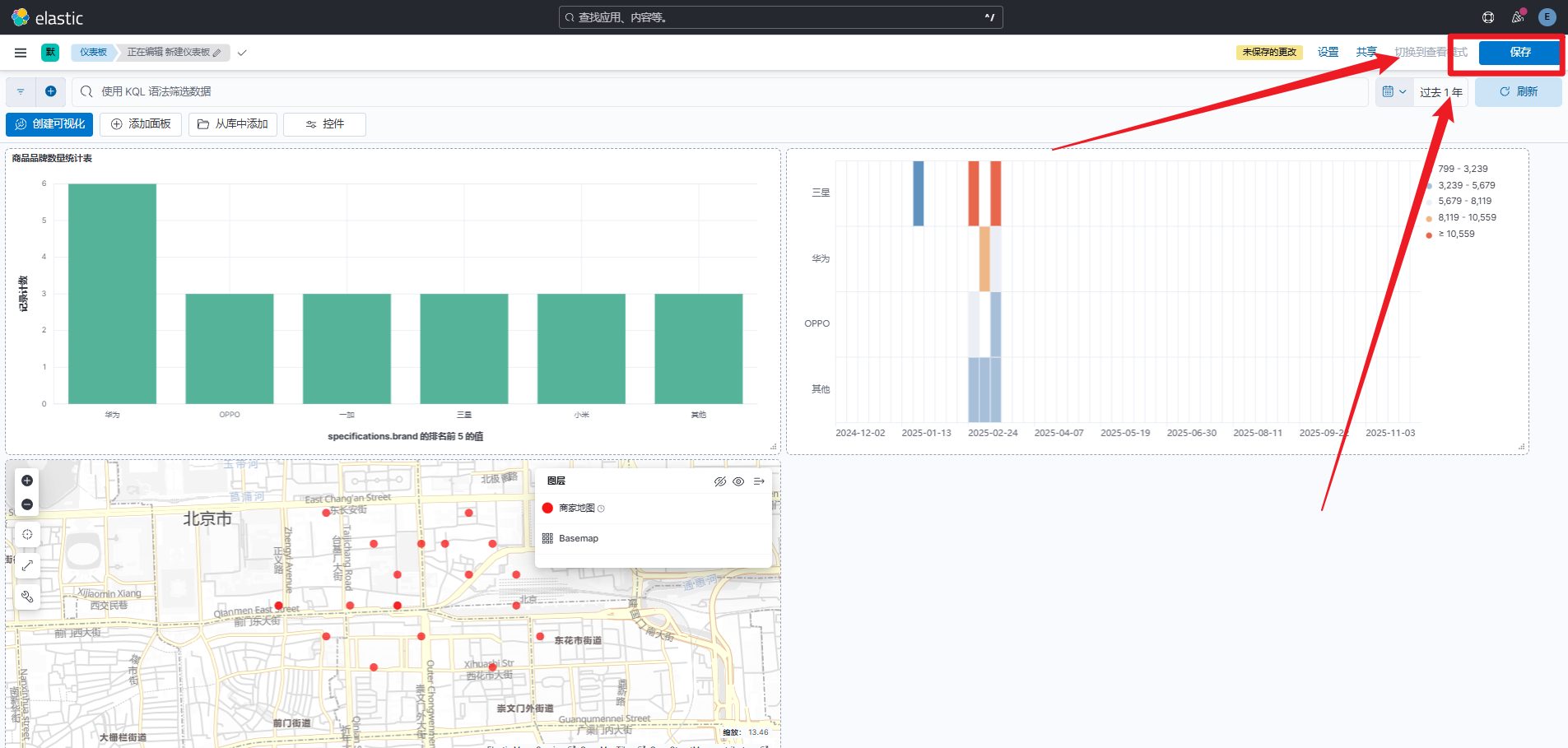Viewport: 1568px width, 748px height.
Task: Click the 三星 bar in the chart
Action: coord(464,349)
